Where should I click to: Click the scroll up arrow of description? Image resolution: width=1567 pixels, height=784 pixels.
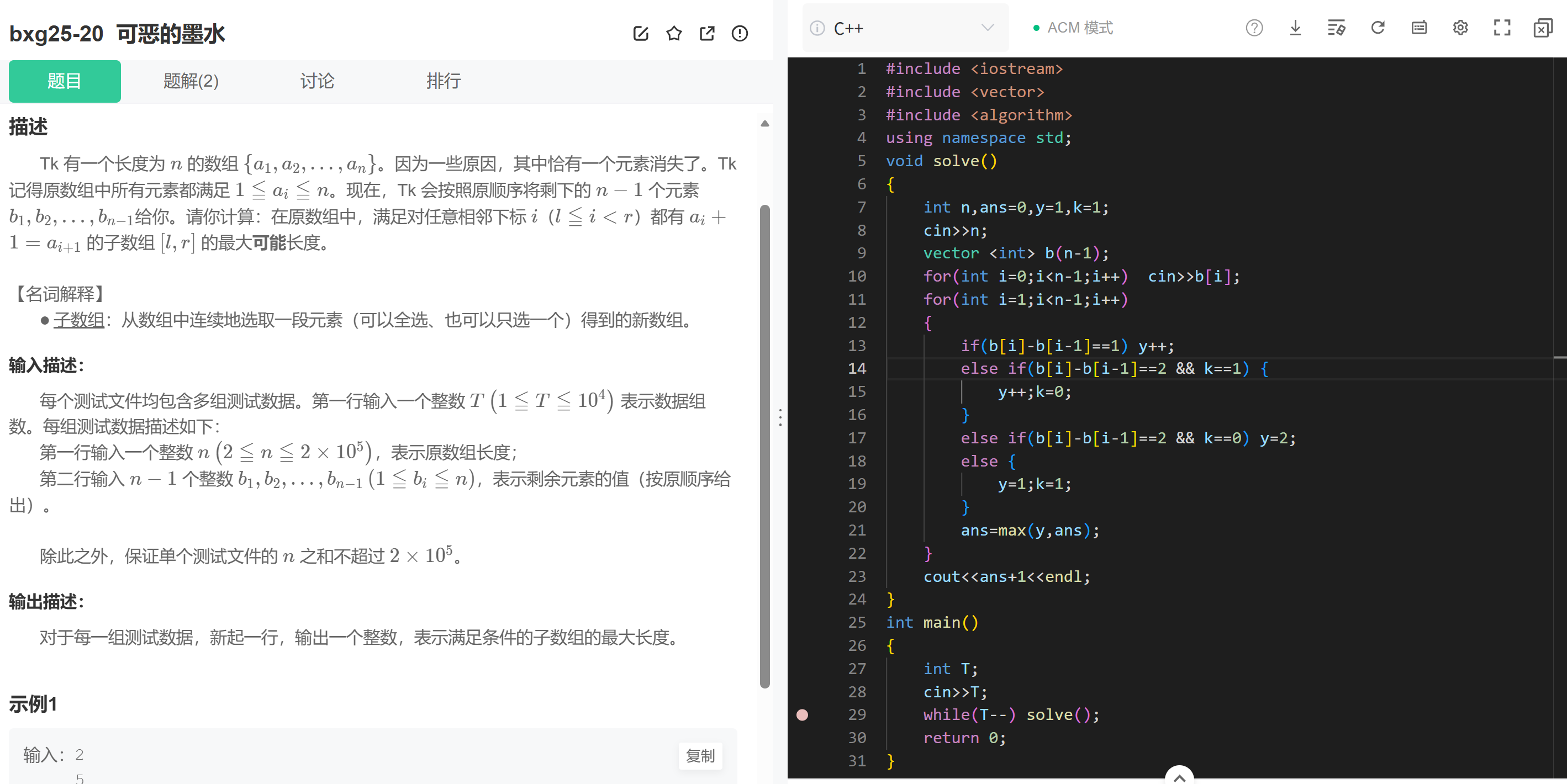pos(764,124)
